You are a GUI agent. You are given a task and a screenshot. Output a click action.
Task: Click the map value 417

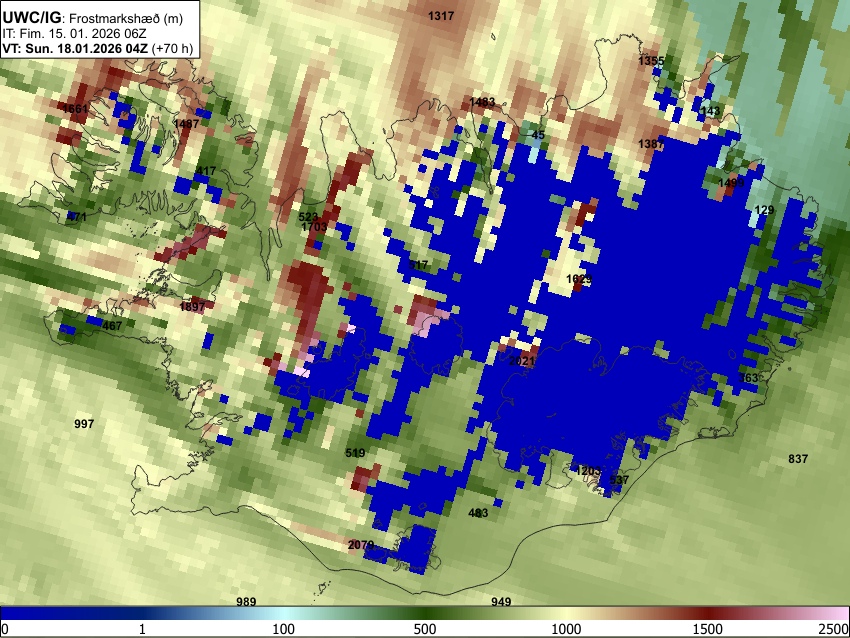(x=206, y=171)
